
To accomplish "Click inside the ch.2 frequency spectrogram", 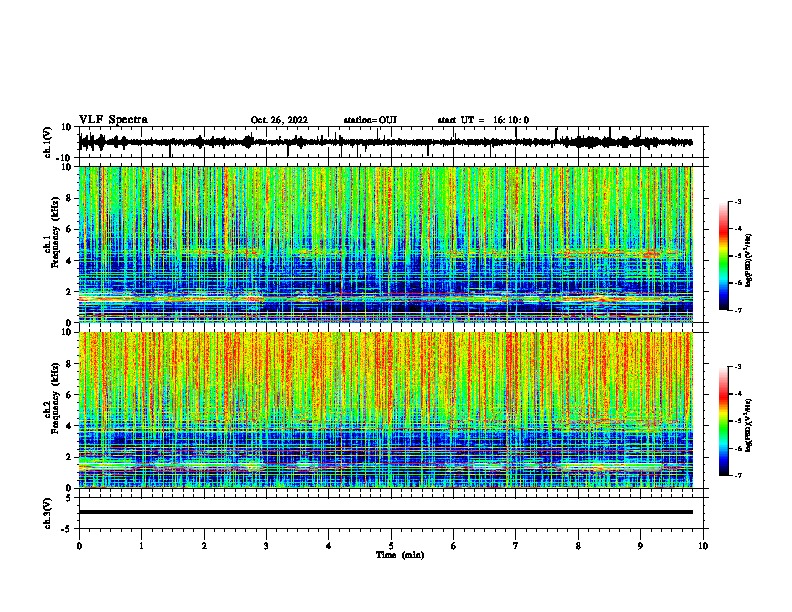I will click(386, 410).
